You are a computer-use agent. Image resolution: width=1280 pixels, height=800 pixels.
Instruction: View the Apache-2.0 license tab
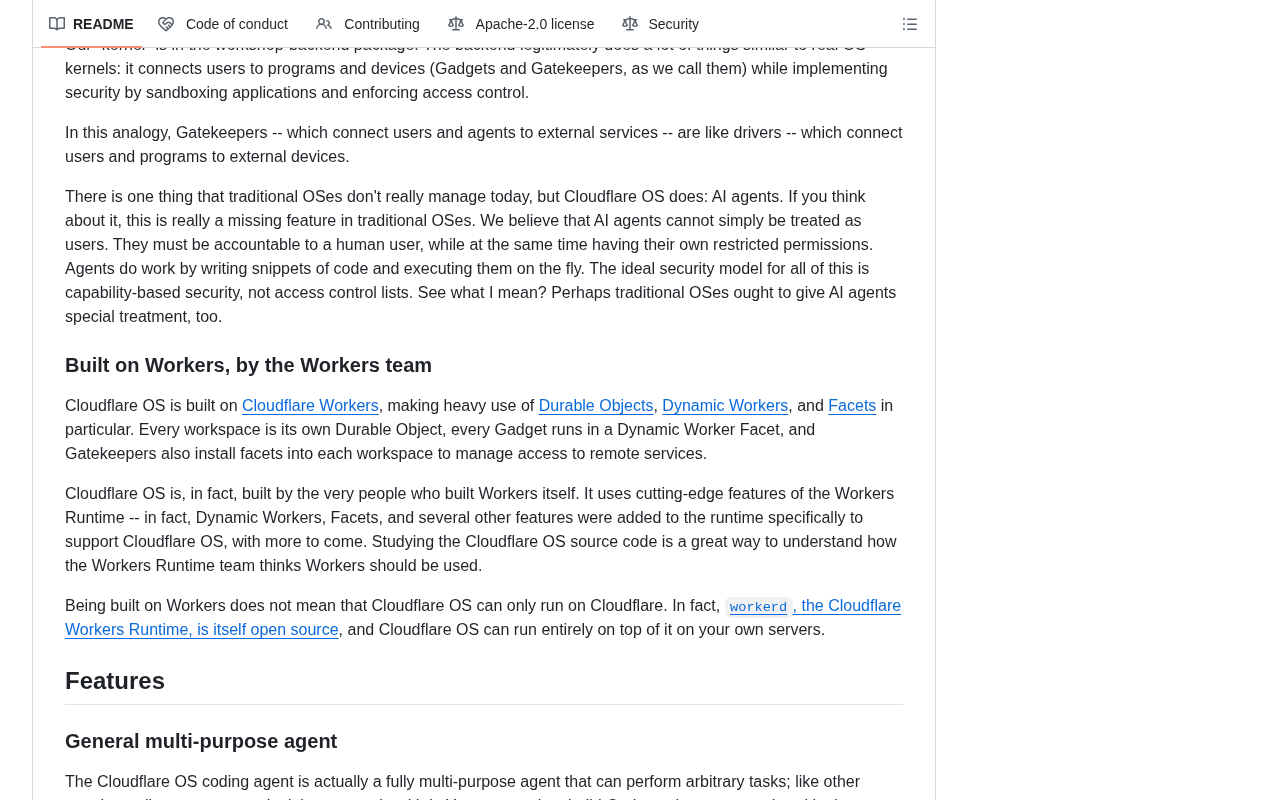point(521,24)
